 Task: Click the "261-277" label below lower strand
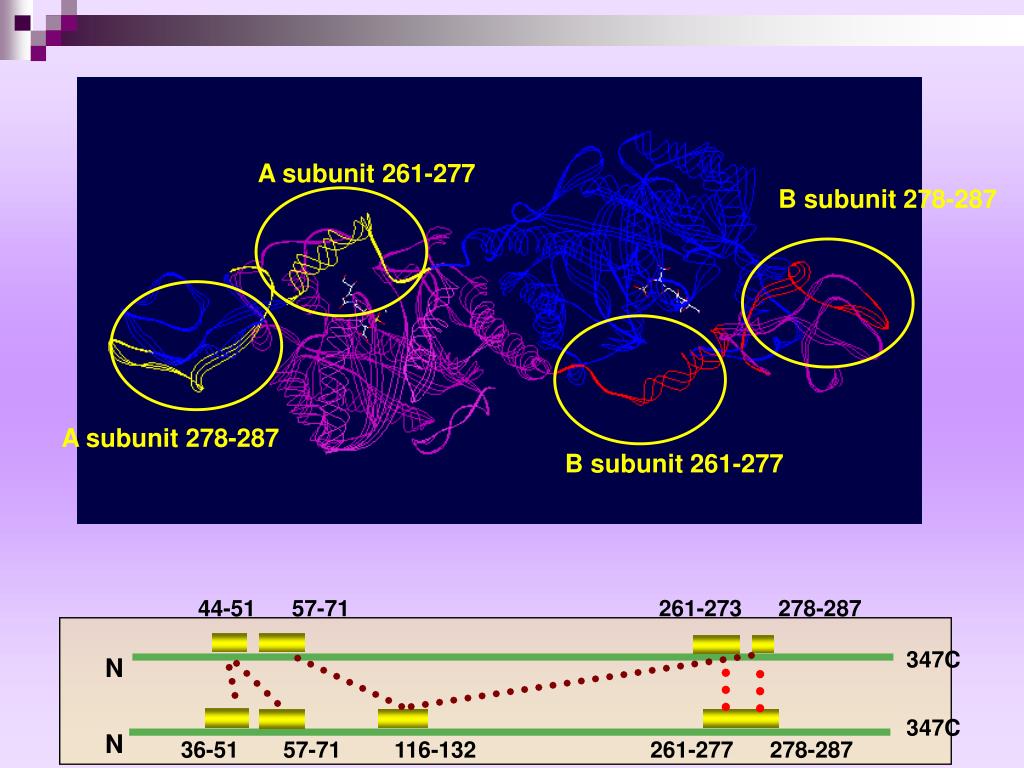(x=692, y=750)
